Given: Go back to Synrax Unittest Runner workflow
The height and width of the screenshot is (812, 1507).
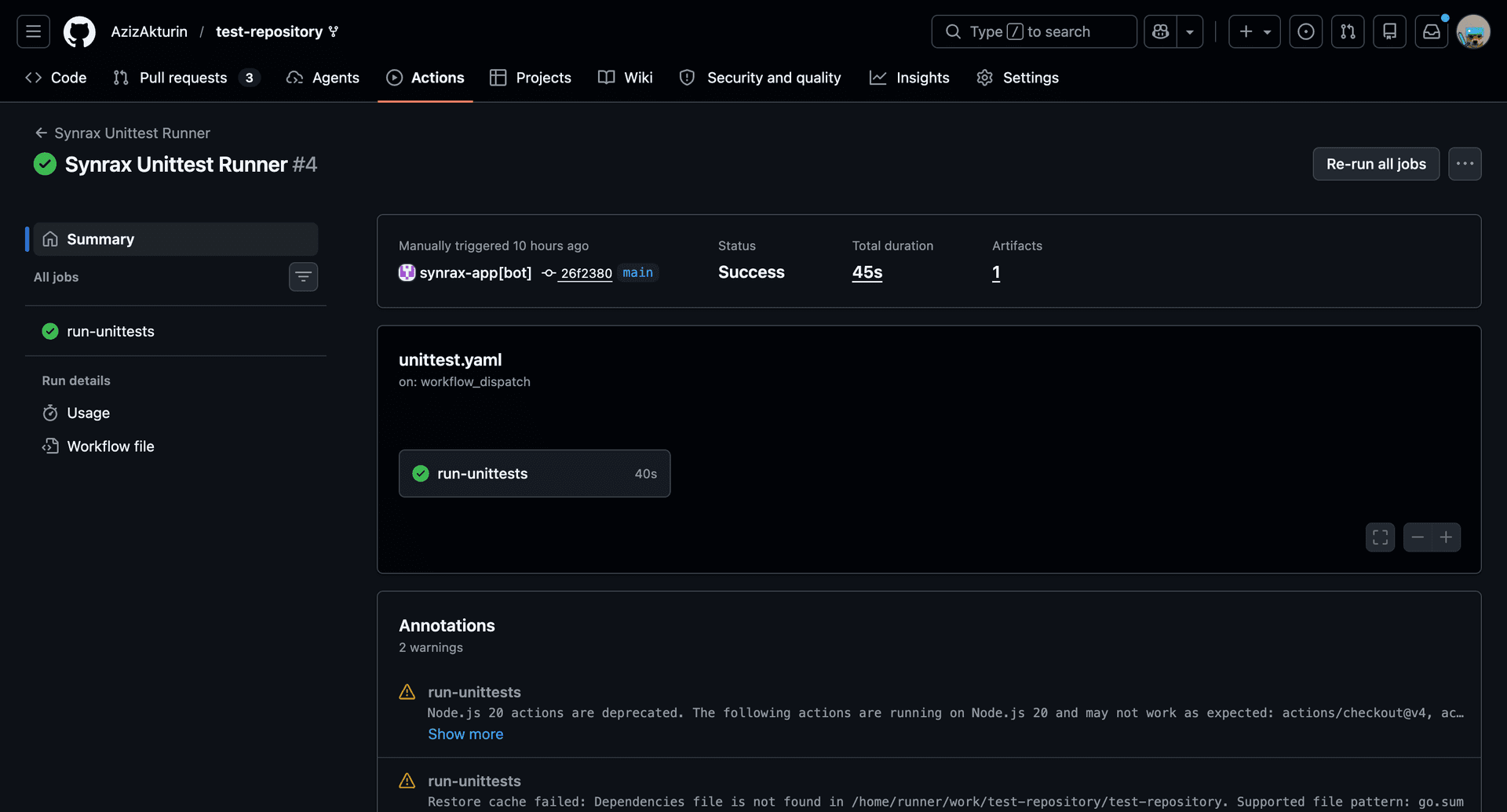Looking at the screenshot, I should [122, 133].
